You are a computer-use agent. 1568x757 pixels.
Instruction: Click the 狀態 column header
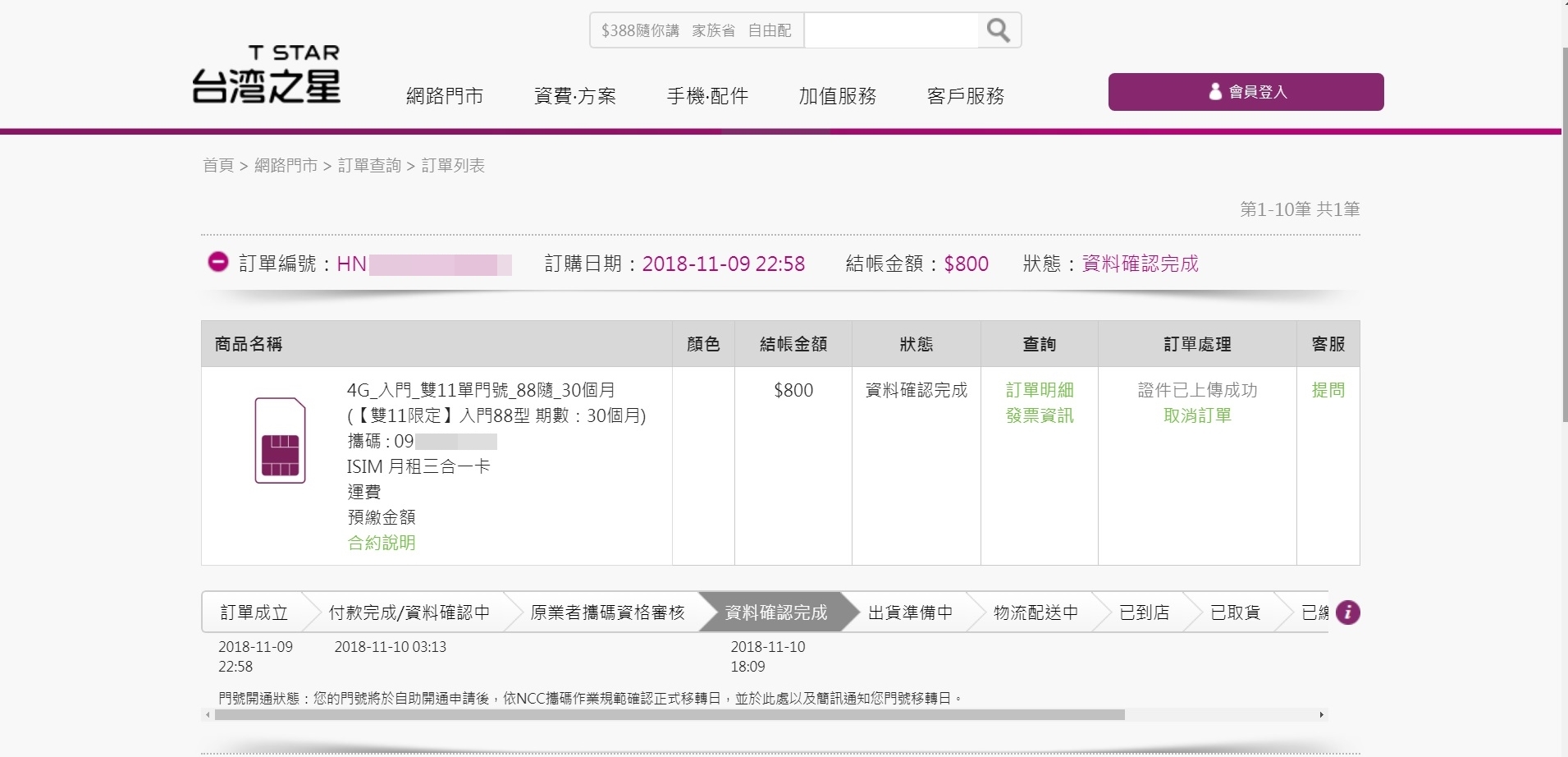pos(917,344)
